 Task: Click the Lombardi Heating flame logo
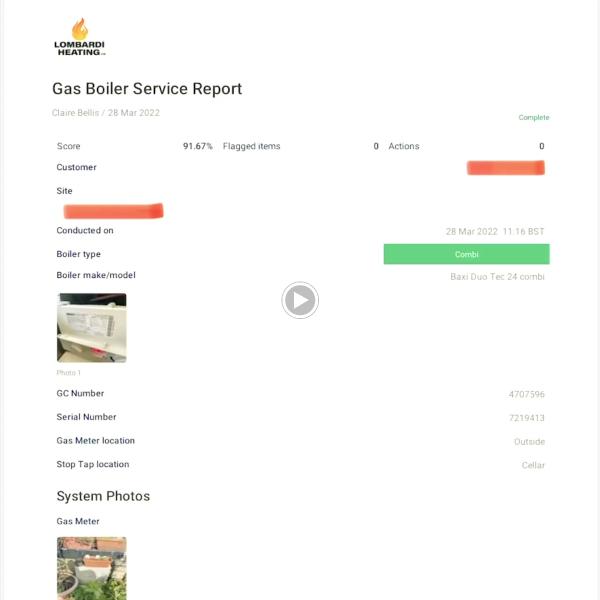(x=79, y=37)
